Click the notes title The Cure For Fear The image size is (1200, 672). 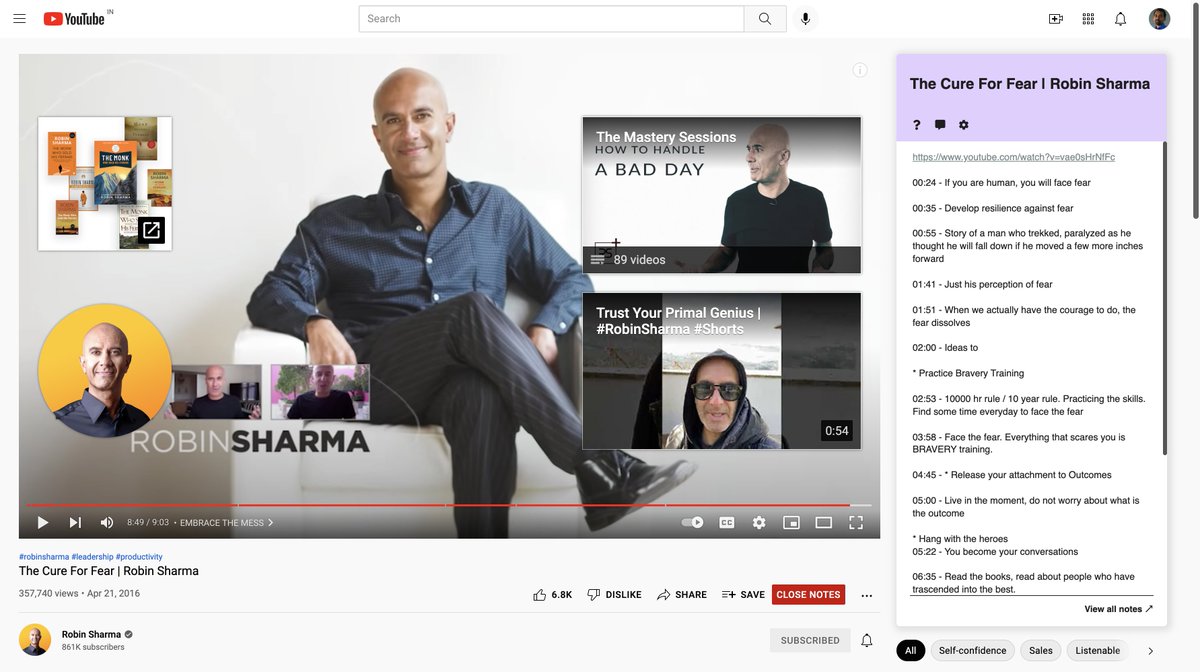point(1030,84)
